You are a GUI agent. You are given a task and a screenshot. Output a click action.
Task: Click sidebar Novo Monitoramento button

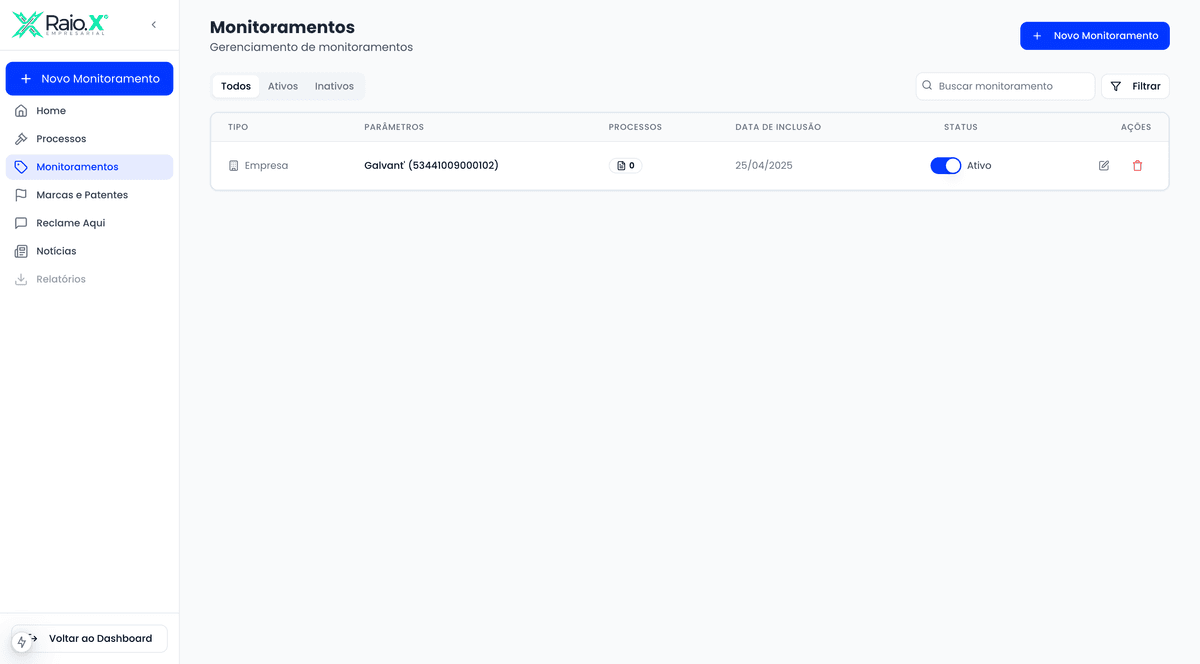89,79
